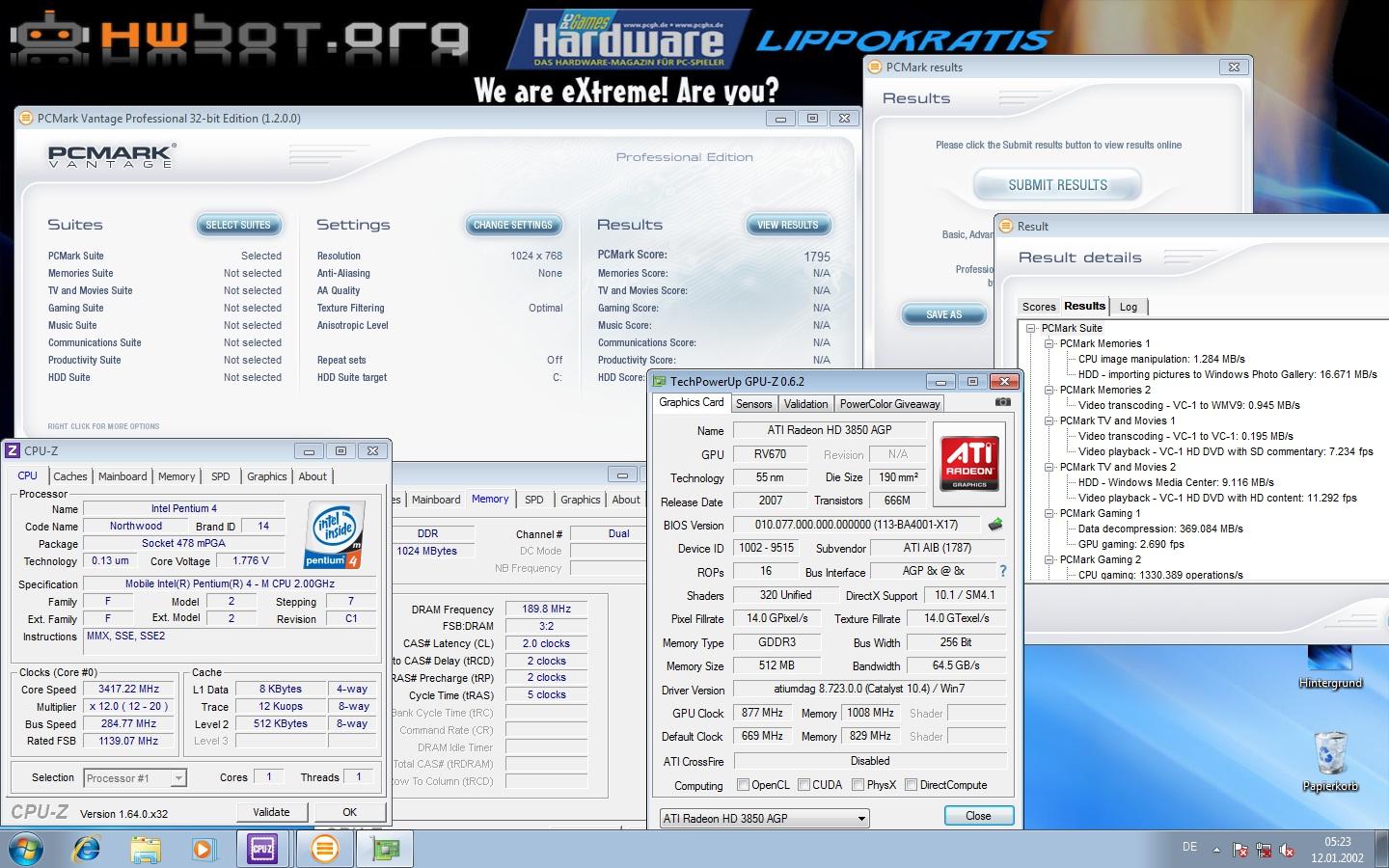The image size is (1389, 868).
Task: Switch to CPU-Z via its taskbar icon
Action: coord(262,850)
